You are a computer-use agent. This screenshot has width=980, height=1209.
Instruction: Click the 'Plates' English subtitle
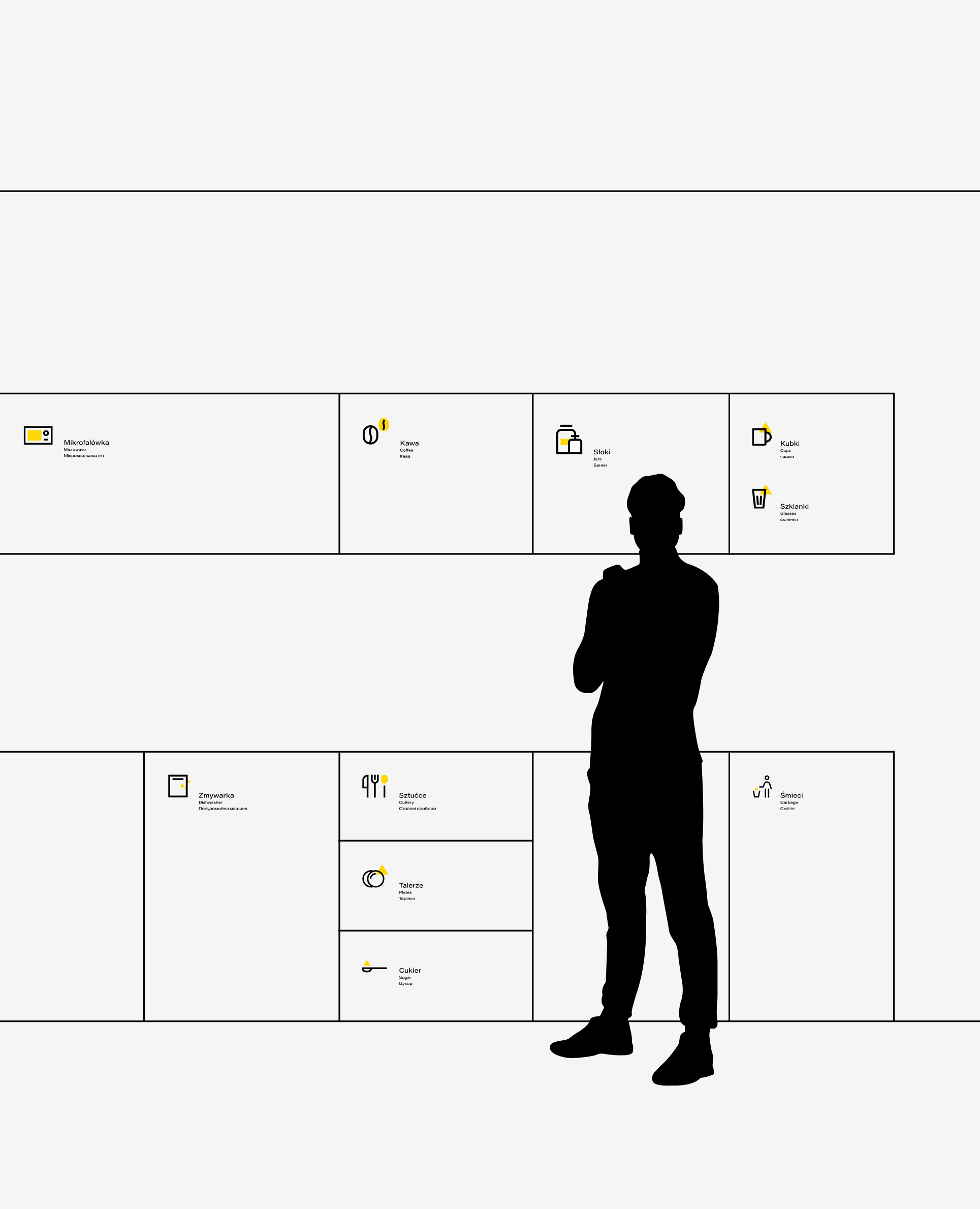click(405, 892)
